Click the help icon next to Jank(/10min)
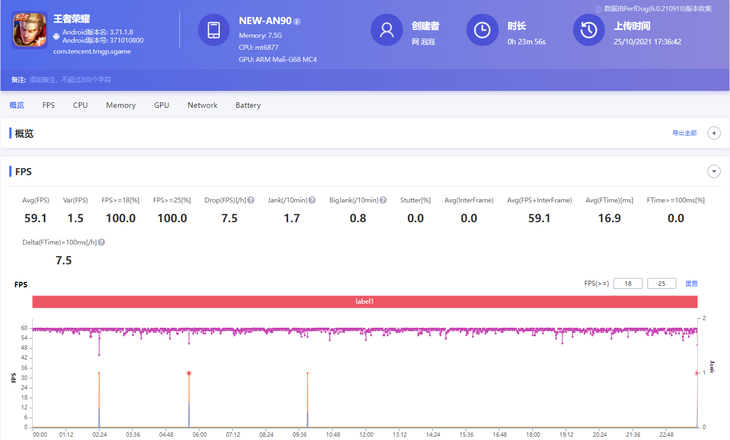Viewport: 730px width, 440px height. click(x=312, y=200)
